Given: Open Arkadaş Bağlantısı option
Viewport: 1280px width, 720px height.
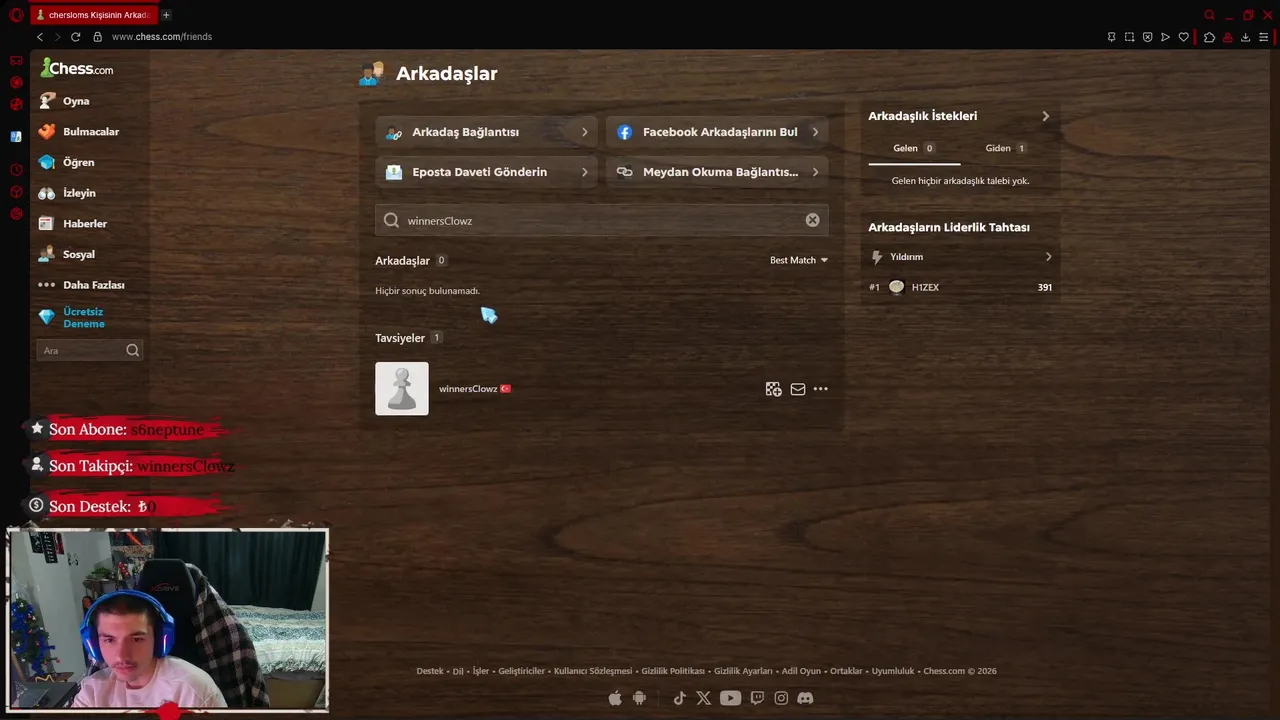Looking at the screenshot, I should (x=487, y=132).
